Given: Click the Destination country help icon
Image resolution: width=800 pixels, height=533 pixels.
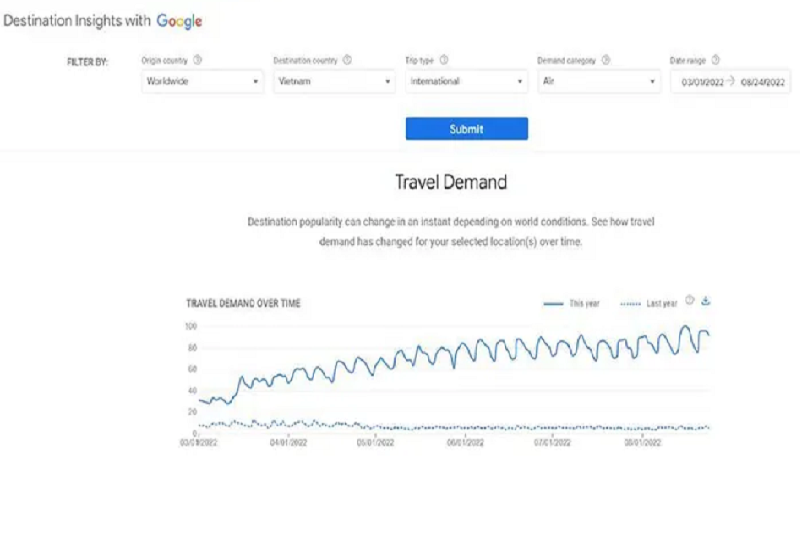Looking at the screenshot, I should tap(347, 60).
